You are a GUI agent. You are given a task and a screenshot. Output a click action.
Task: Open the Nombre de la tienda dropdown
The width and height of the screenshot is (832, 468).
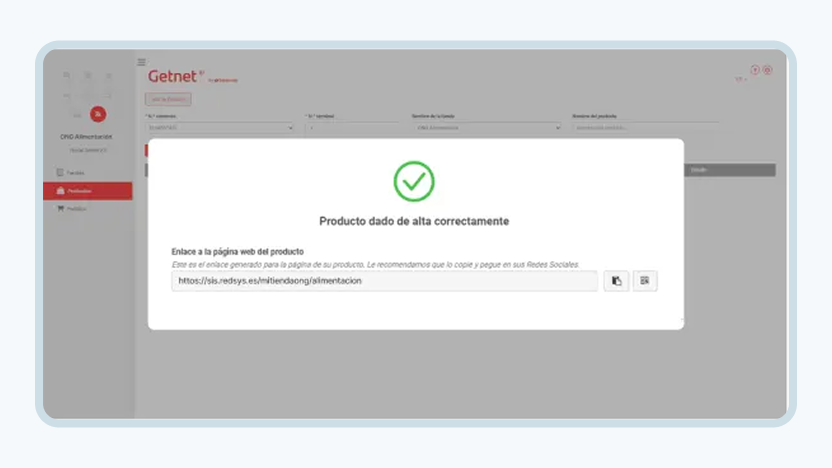[x=487, y=128]
